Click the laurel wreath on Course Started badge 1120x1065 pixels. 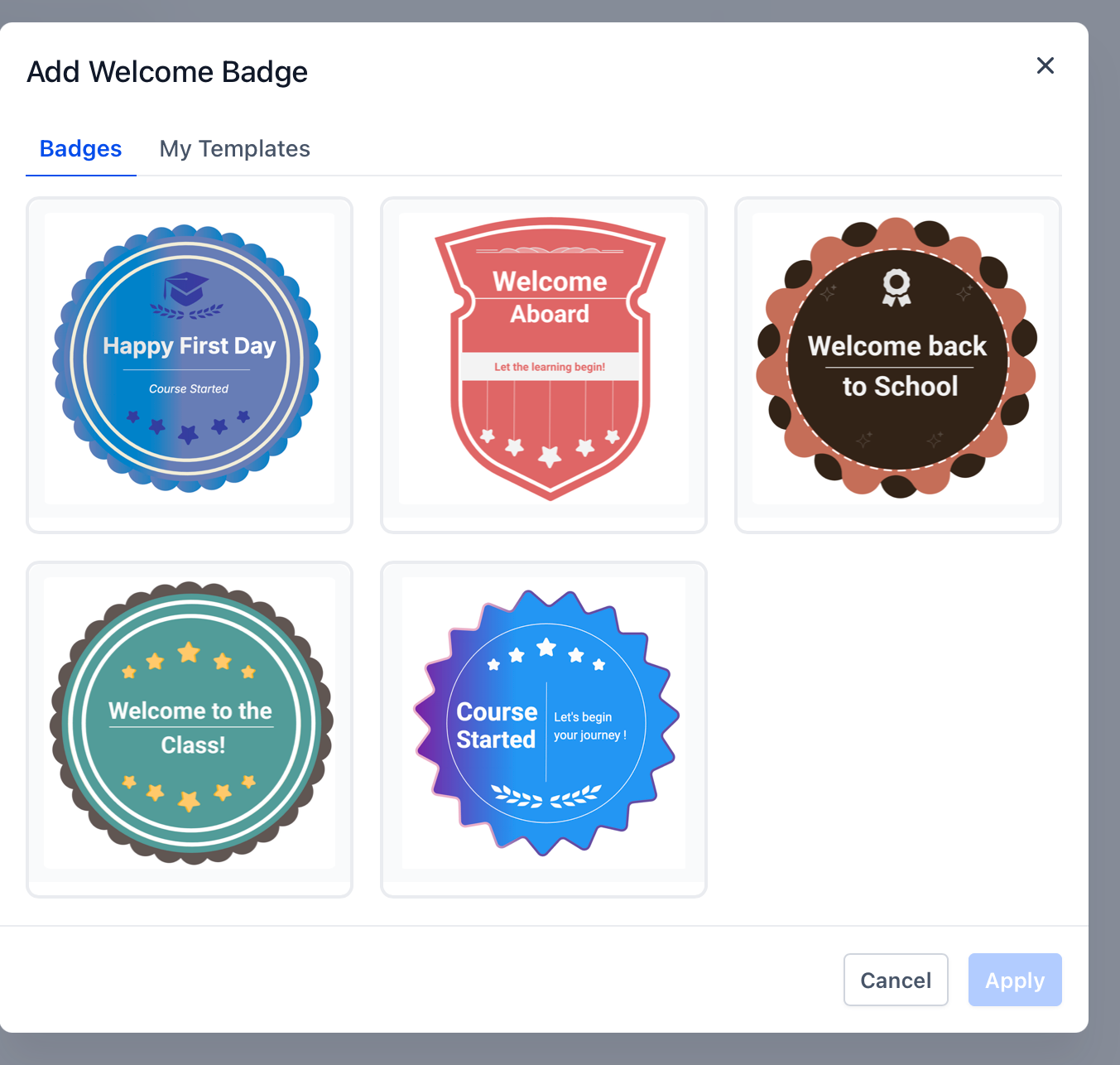(546, 796)
